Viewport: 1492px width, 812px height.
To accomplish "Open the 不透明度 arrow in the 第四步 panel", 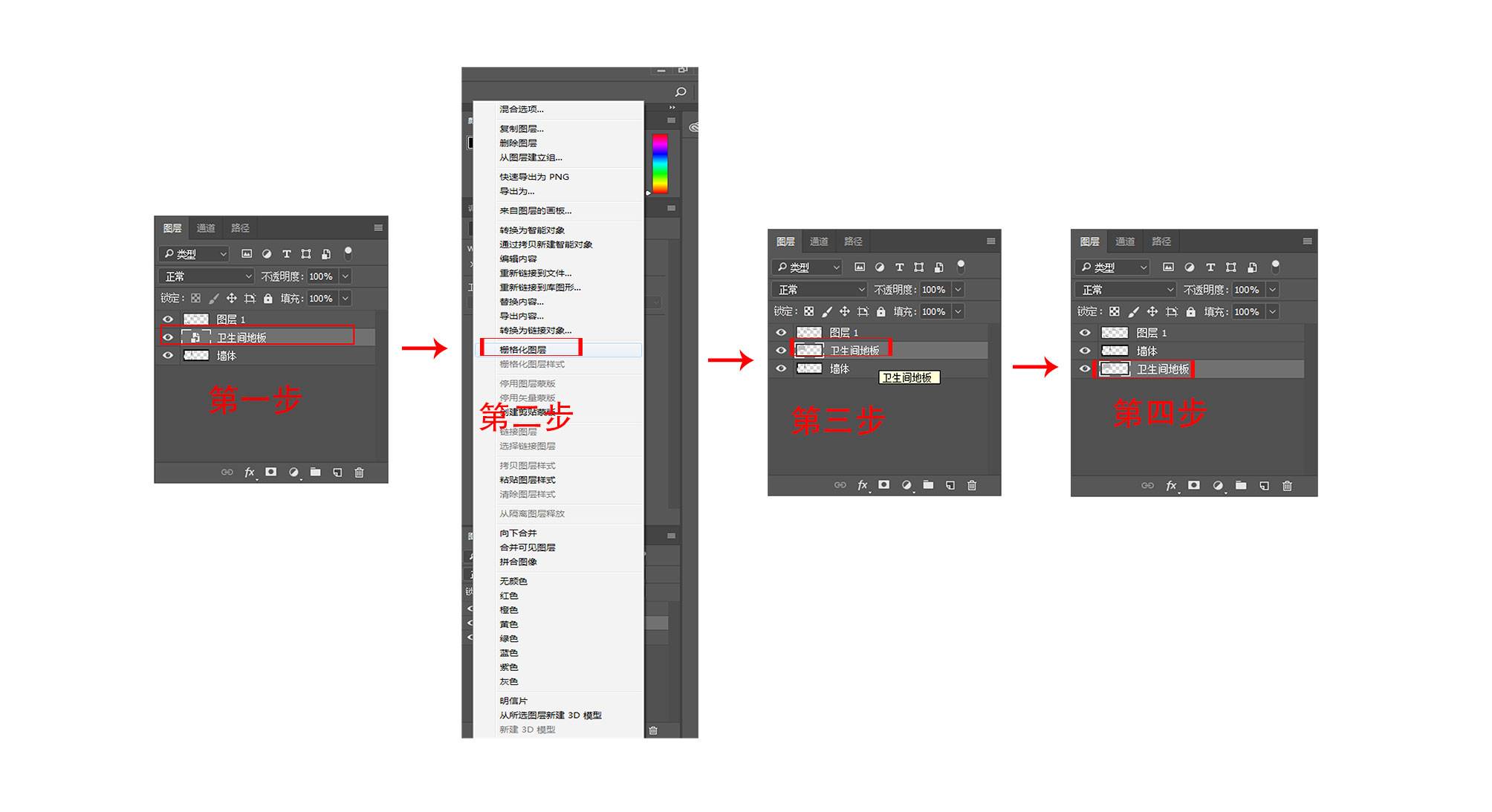I will pyautogui.click(x=1272, y=290).
